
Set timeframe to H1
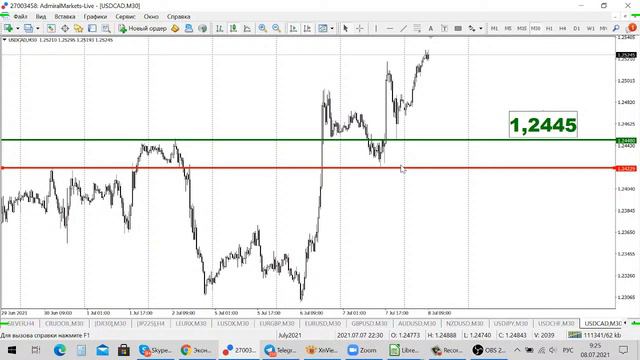click(549, 28)
